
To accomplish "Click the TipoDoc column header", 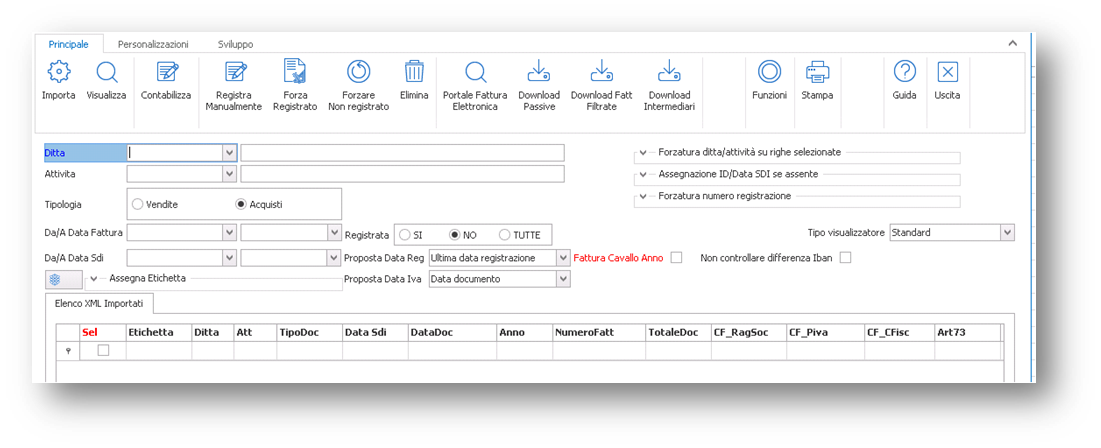I will [x=310, y=332].
